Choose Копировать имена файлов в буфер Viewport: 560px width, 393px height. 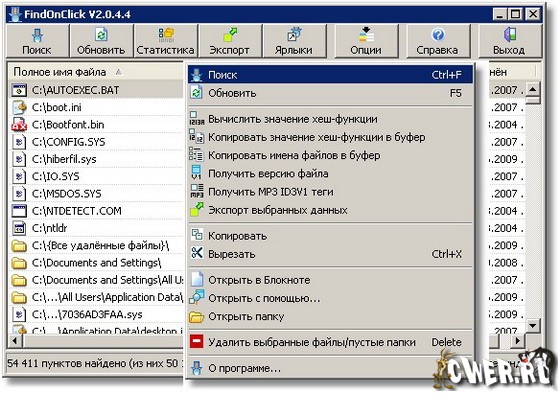click(x=330, y=155)
